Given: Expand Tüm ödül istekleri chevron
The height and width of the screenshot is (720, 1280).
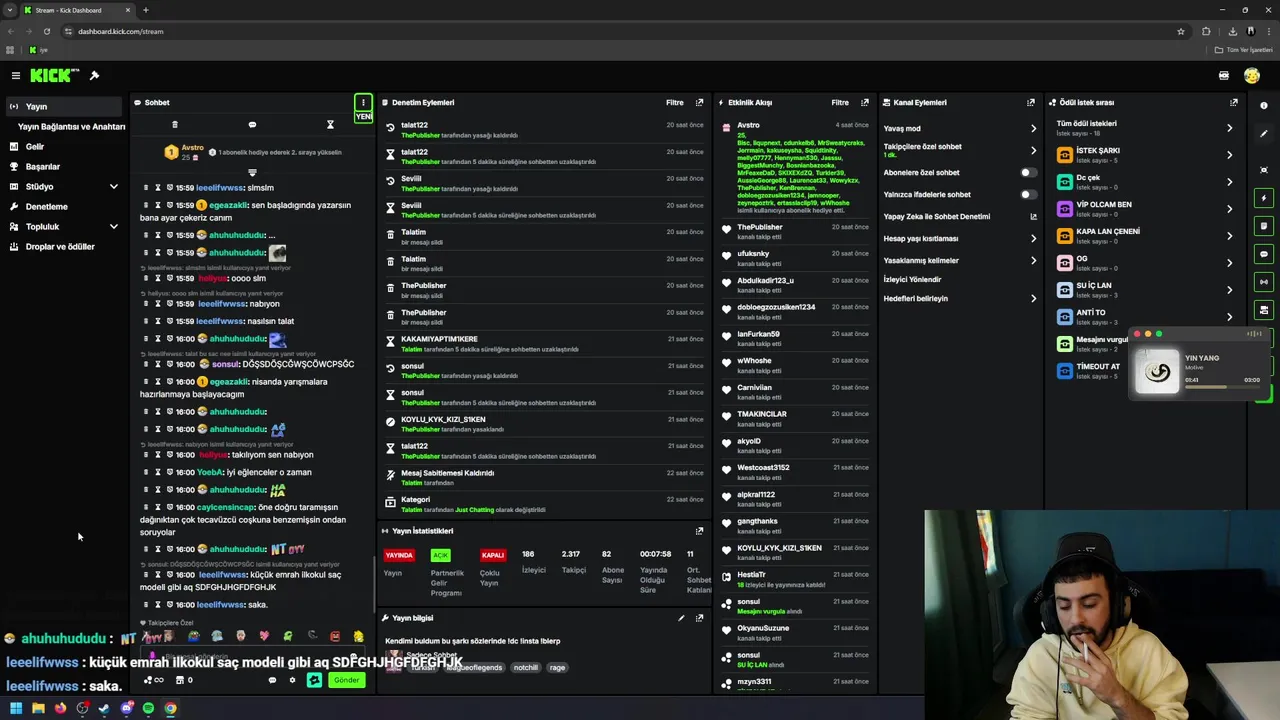Looking at the screenshot, I should pyautogui.click(x=1229, y=128).
